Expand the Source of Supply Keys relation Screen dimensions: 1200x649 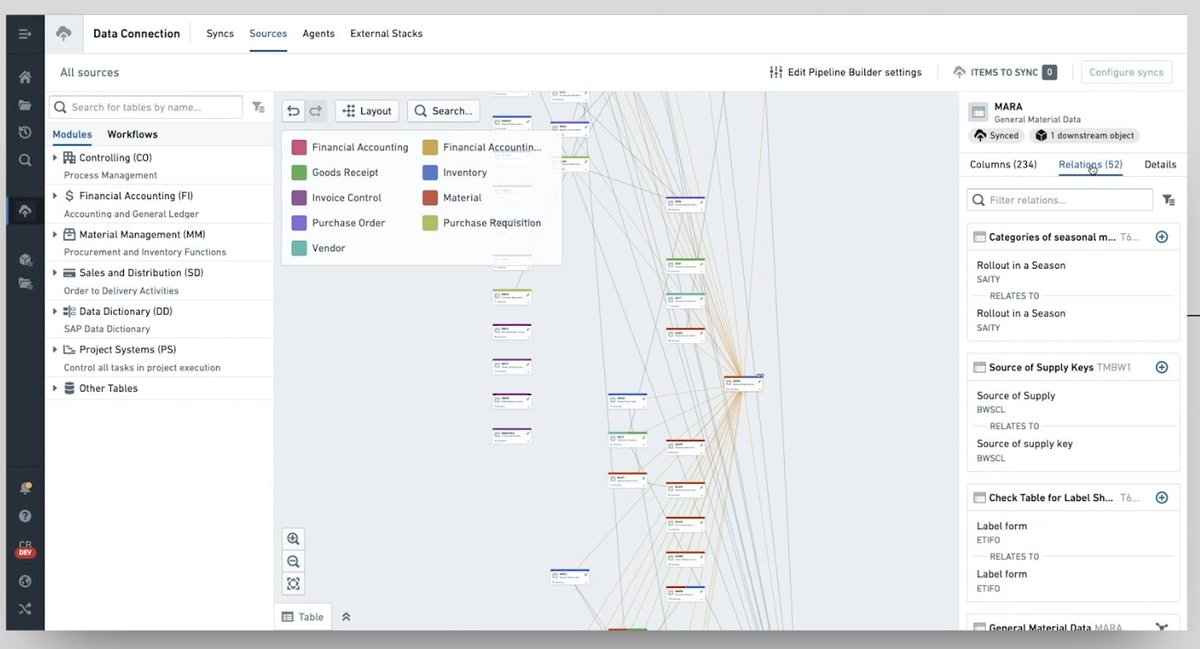pos(1161,367)
